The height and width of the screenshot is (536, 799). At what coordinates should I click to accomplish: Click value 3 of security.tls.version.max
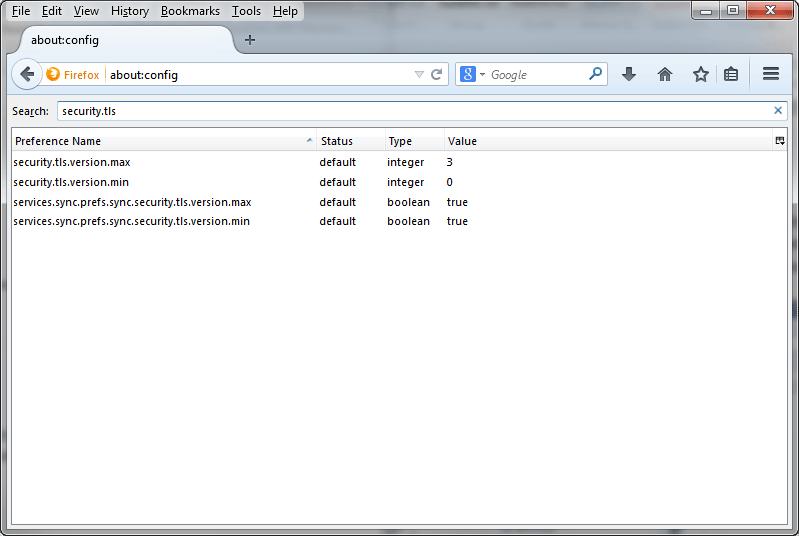coord(449,162)
